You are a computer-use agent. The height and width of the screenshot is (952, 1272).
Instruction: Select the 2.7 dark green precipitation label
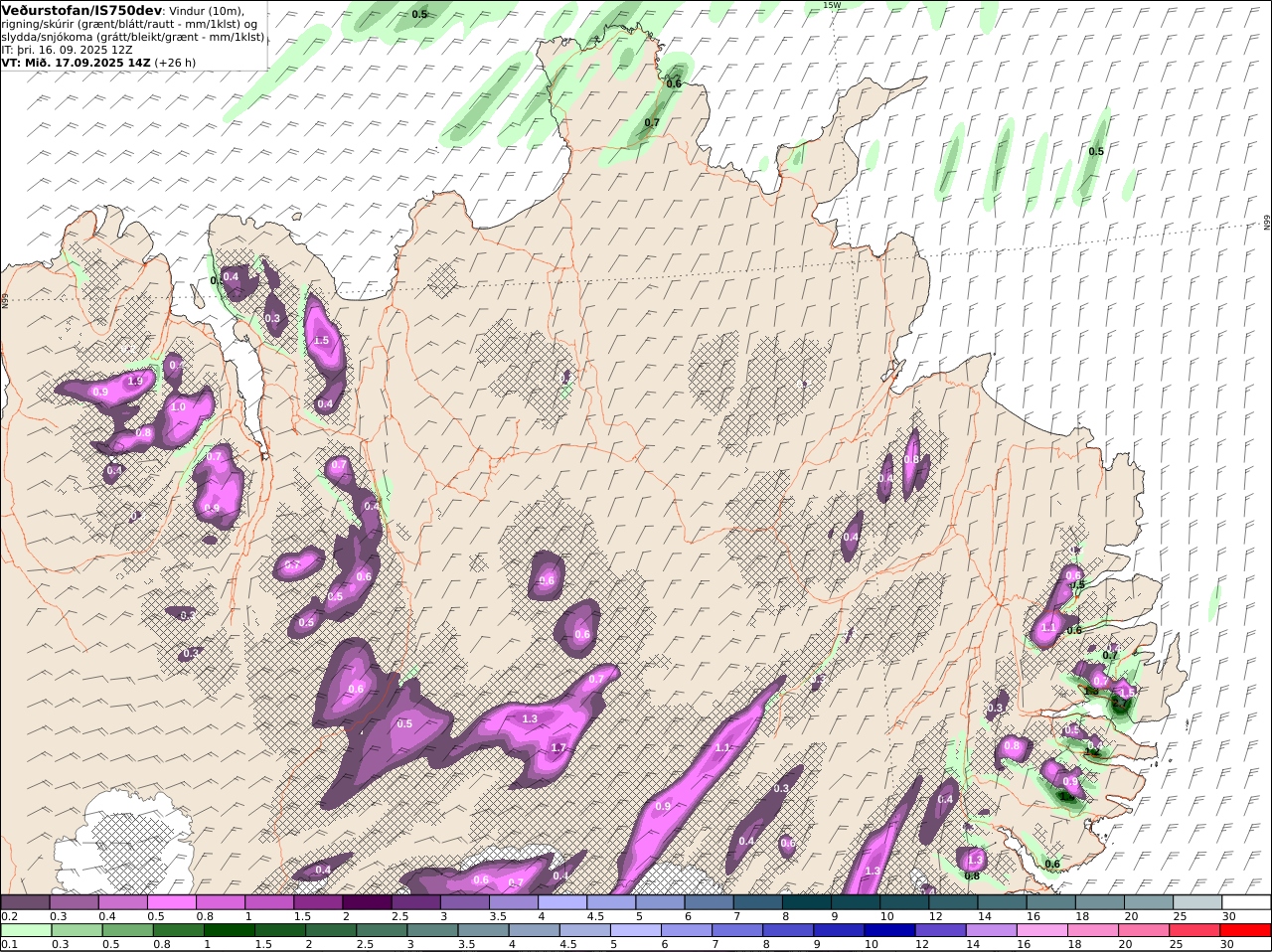pos(1121,703)
